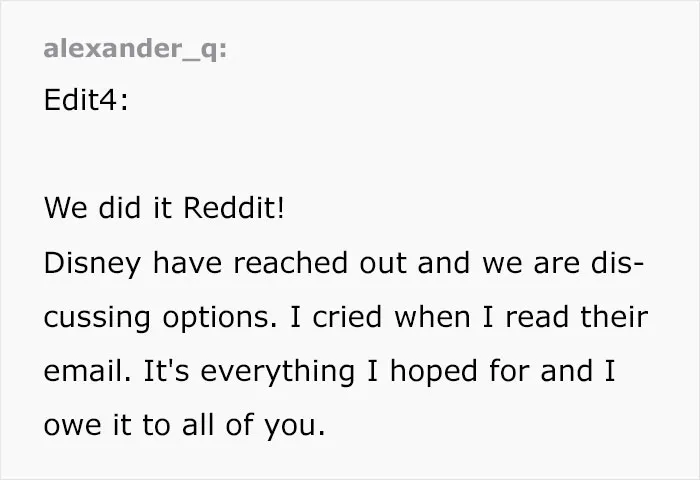
Task: Click the 'Edit4:' heading text
Action: coord(86,100)
